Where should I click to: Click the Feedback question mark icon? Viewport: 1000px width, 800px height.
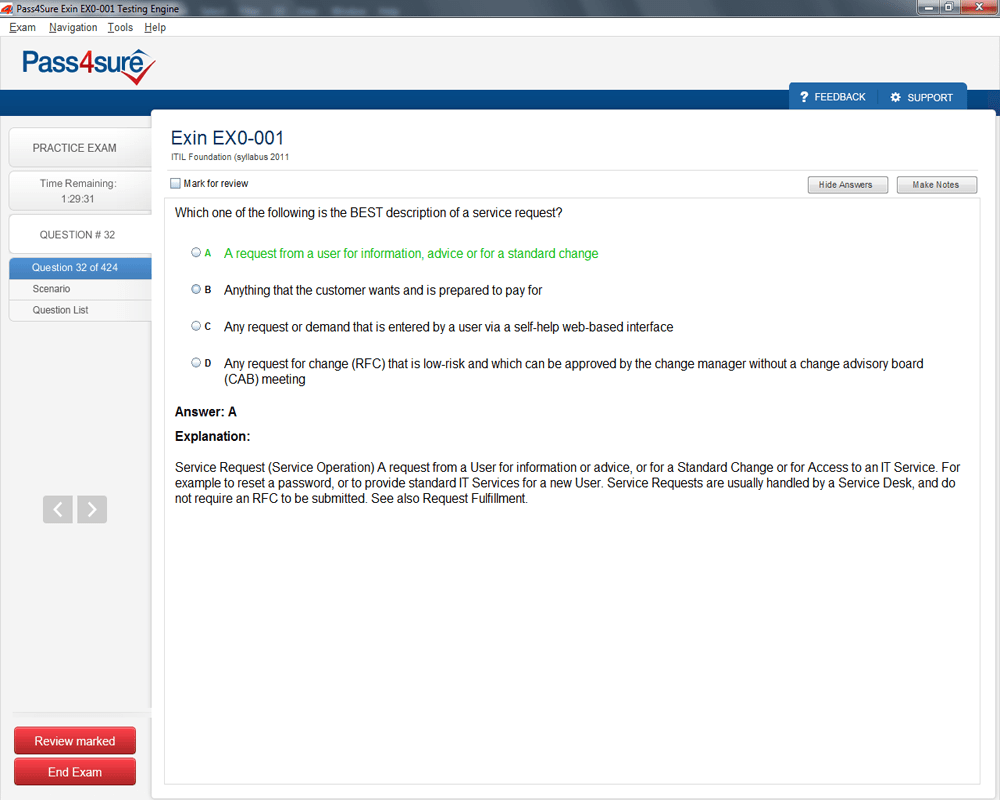tap(804, 97)
